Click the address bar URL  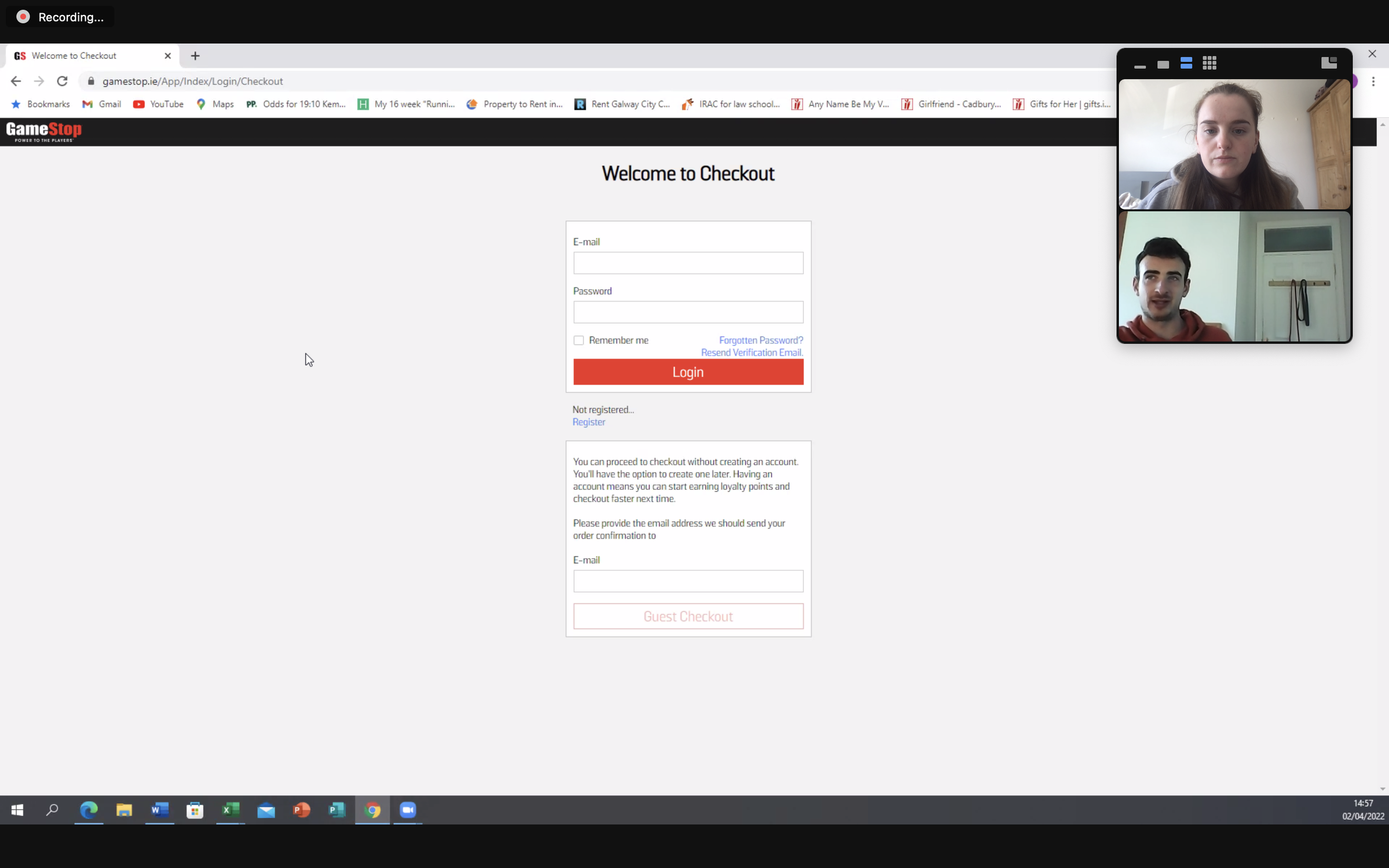pyautogui.click(x=192, y=81)
